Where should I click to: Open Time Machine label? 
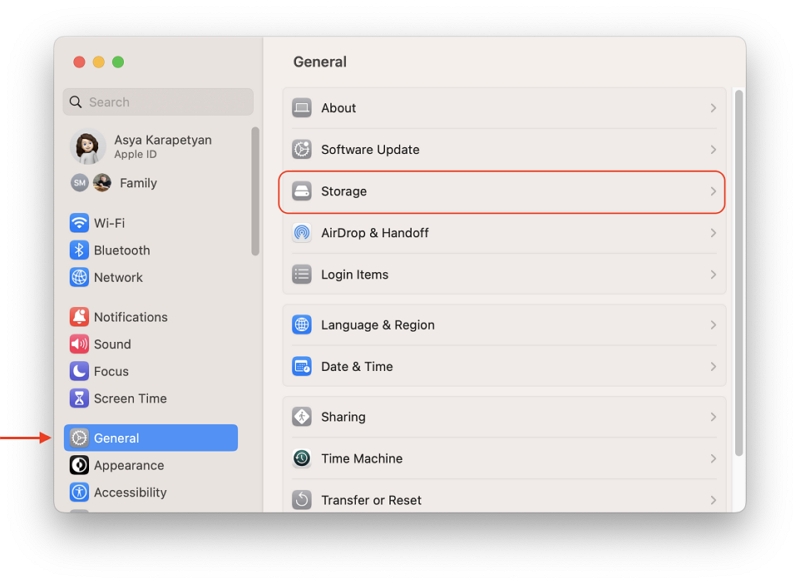362,459
